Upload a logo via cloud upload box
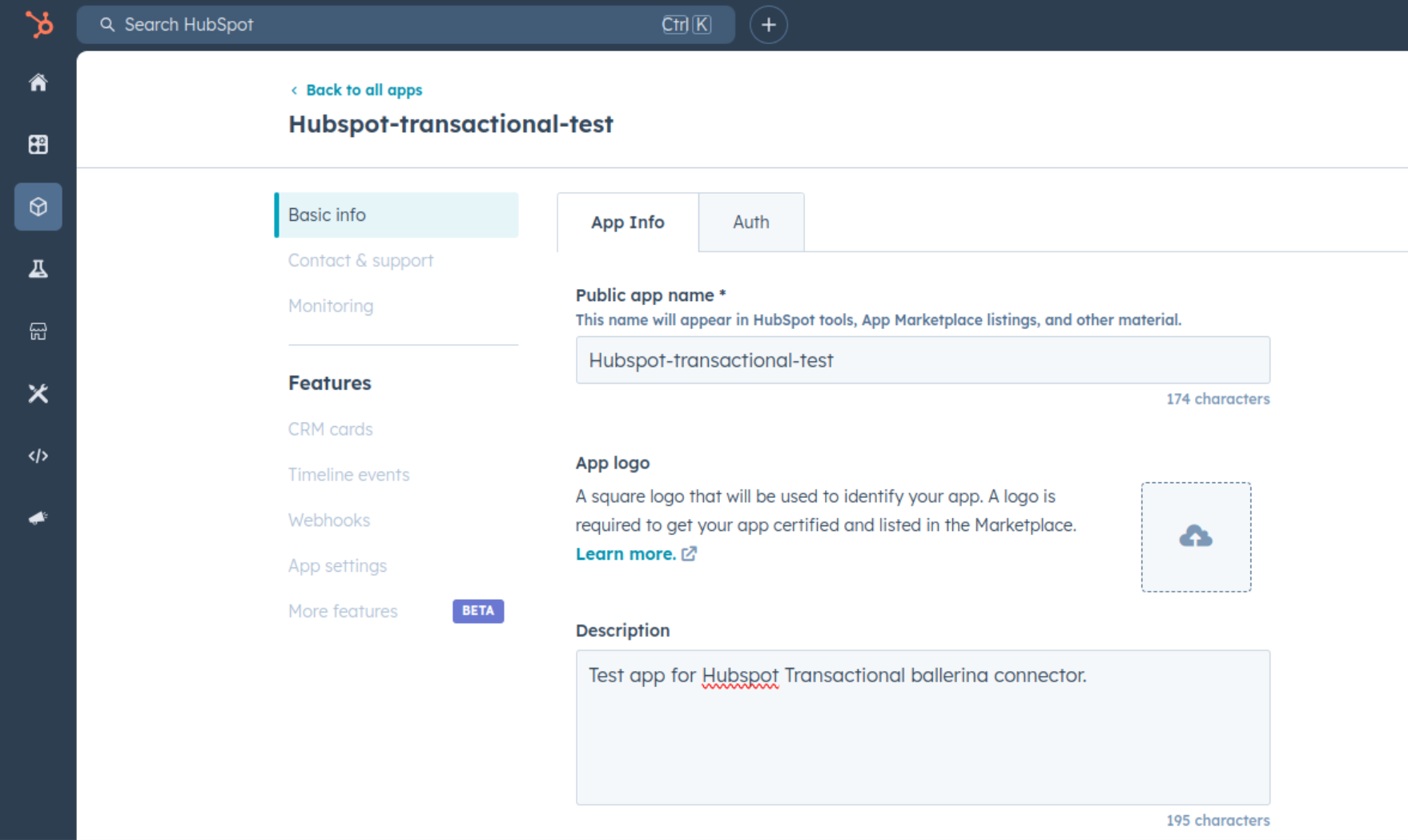1408x840 pixels. click(1196, 537)
